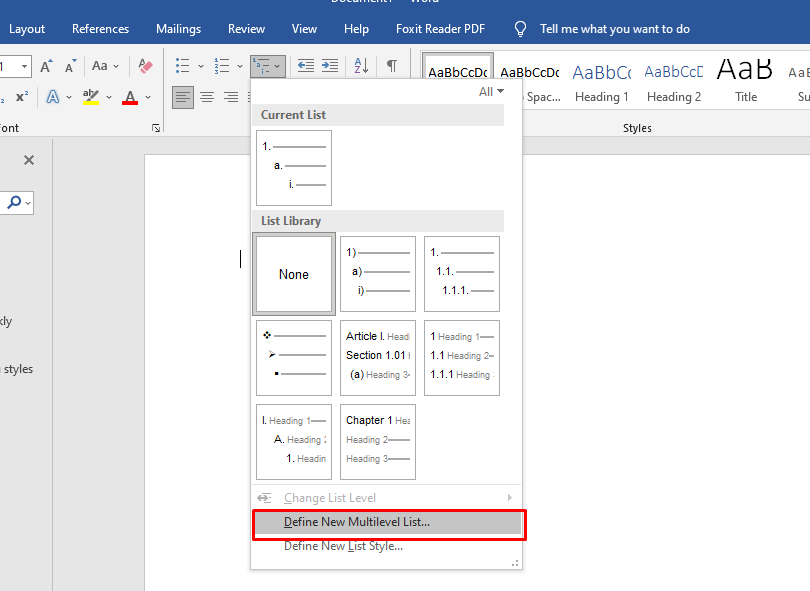Screen dimensions: 810x591
Task: Apply superscript formatting
Action: point(22,97)
